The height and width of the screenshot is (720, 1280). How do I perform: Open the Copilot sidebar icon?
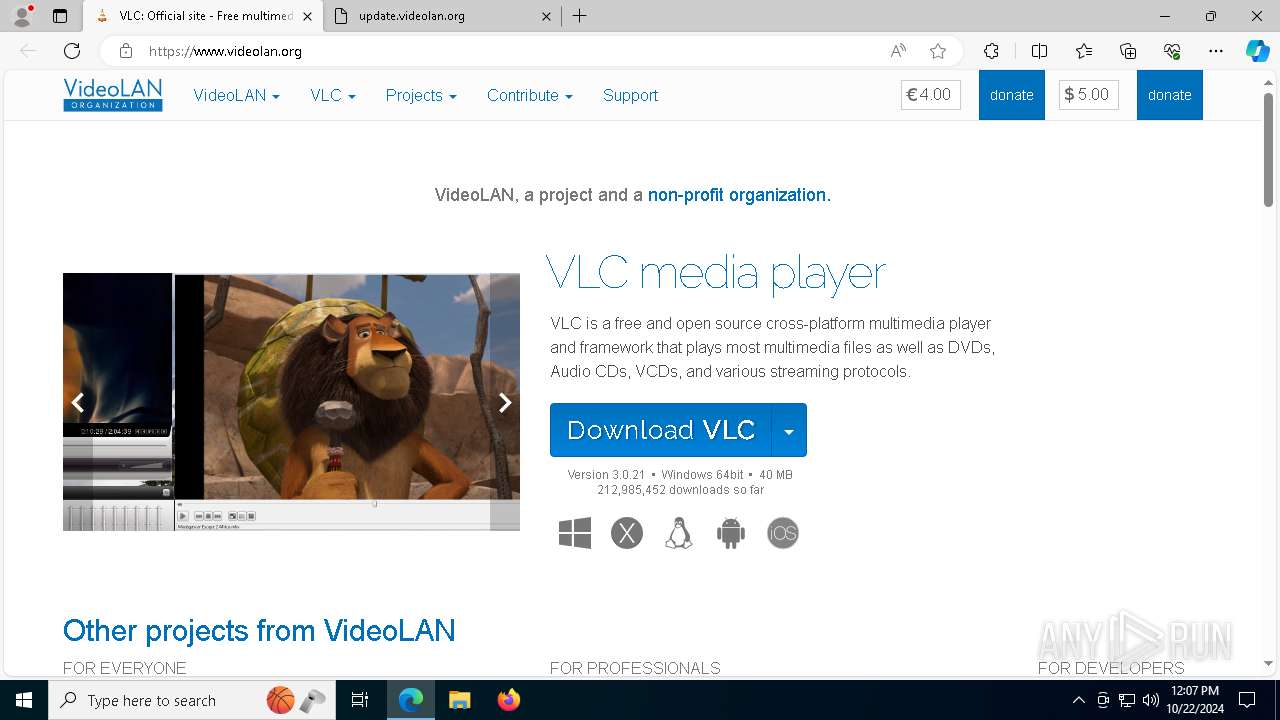pos(1257,51)
